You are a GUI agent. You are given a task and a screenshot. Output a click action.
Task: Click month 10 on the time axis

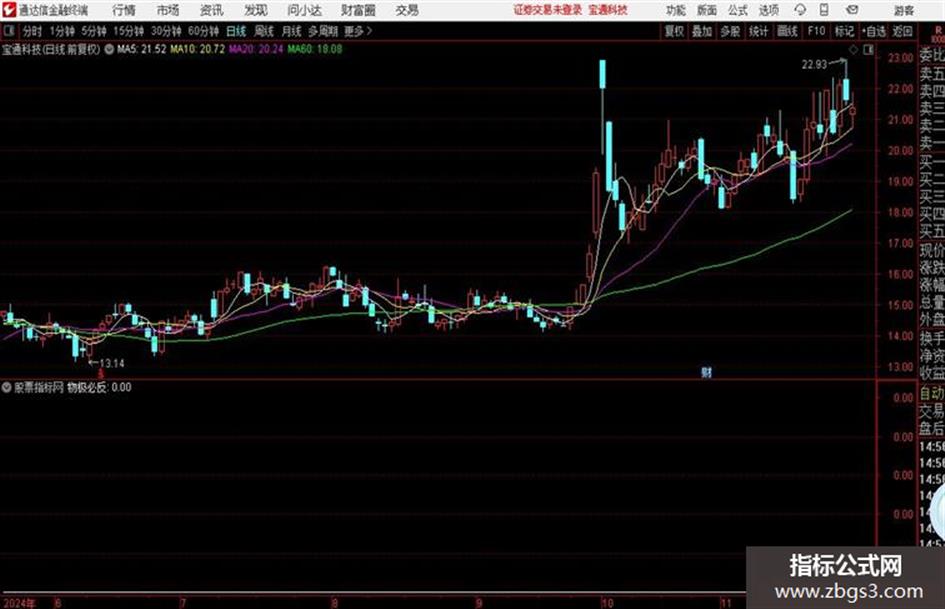click(x=606, y=603)
